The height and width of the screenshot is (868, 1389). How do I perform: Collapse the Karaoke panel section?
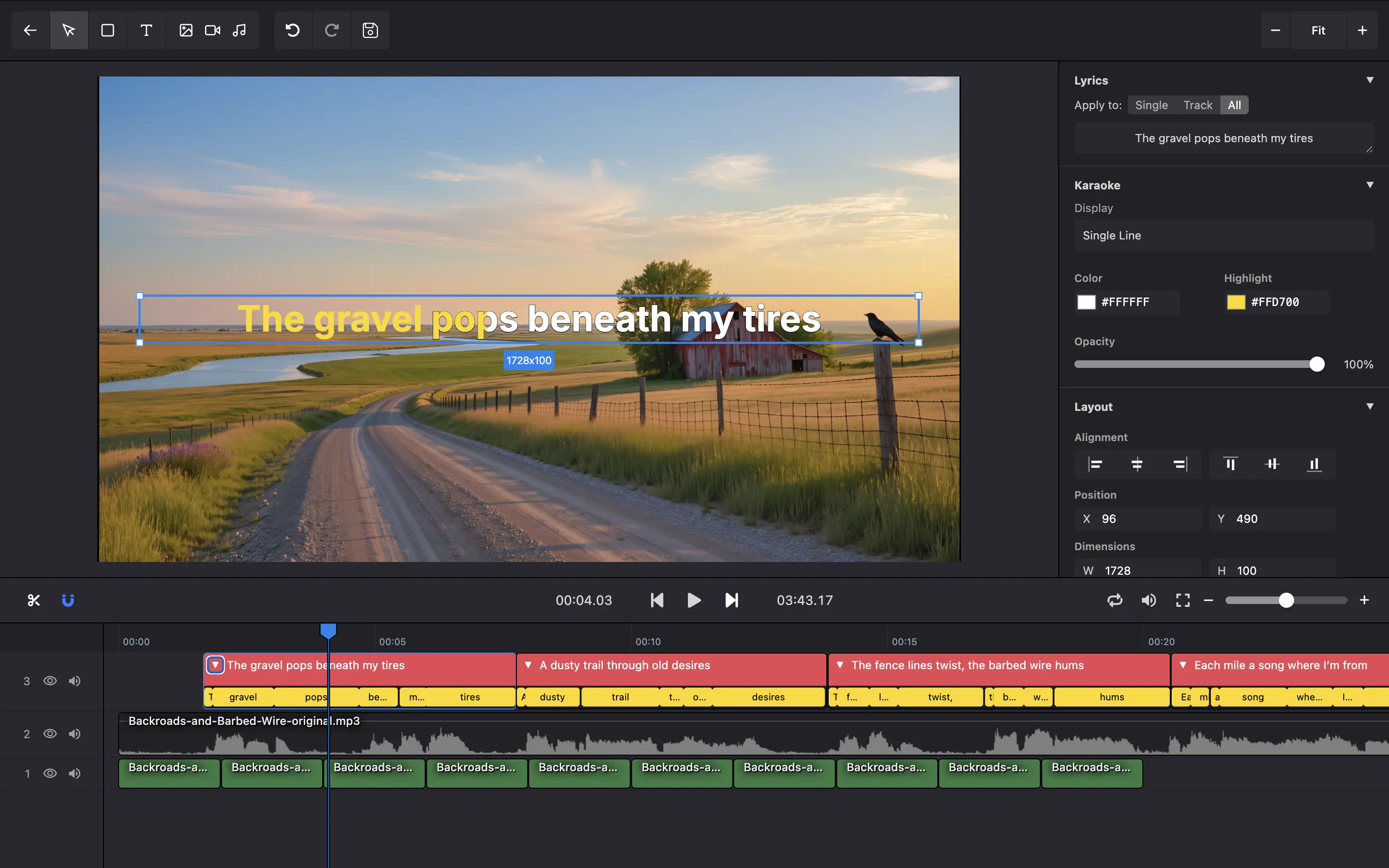coord(1370,185)
